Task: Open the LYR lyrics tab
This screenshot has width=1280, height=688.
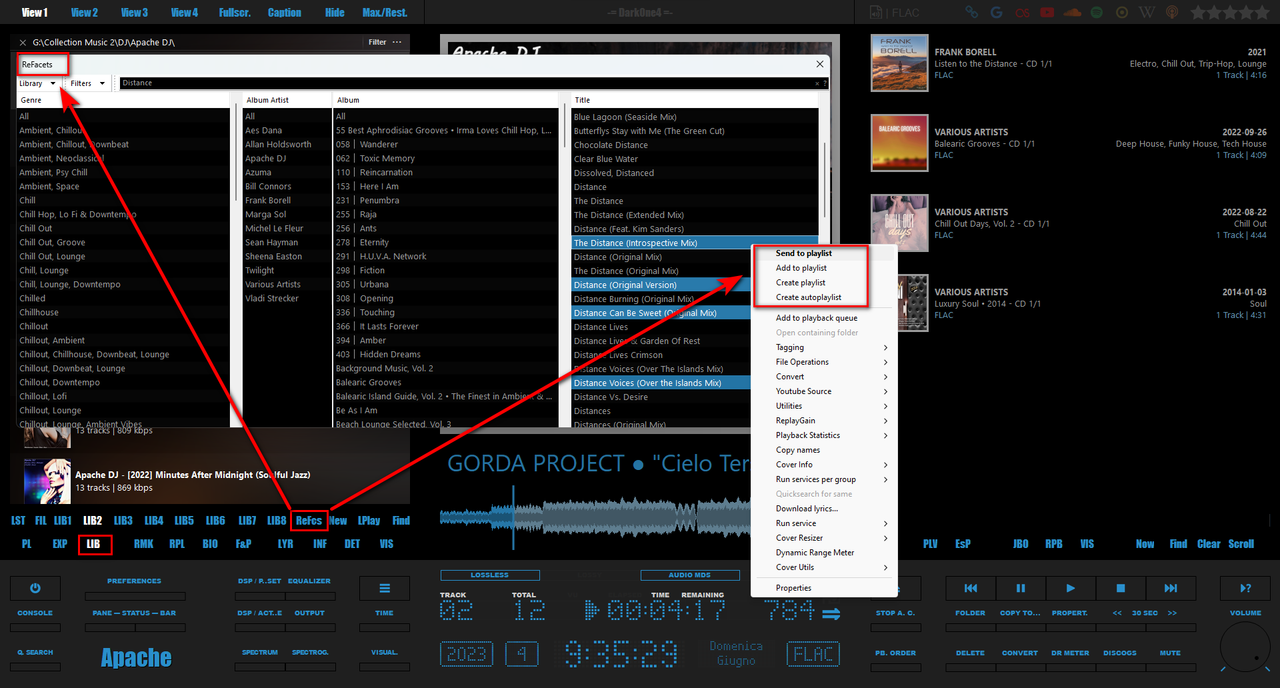Action: 286,544
